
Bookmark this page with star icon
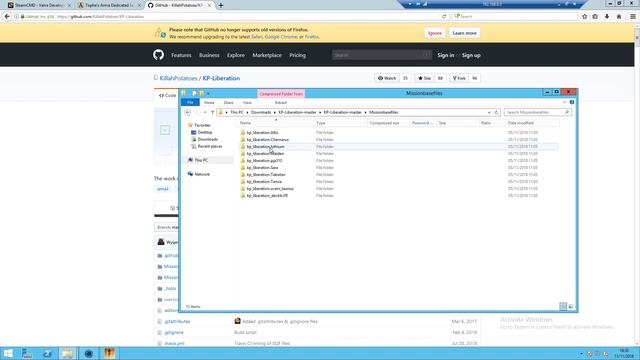[x=584, y=16]
